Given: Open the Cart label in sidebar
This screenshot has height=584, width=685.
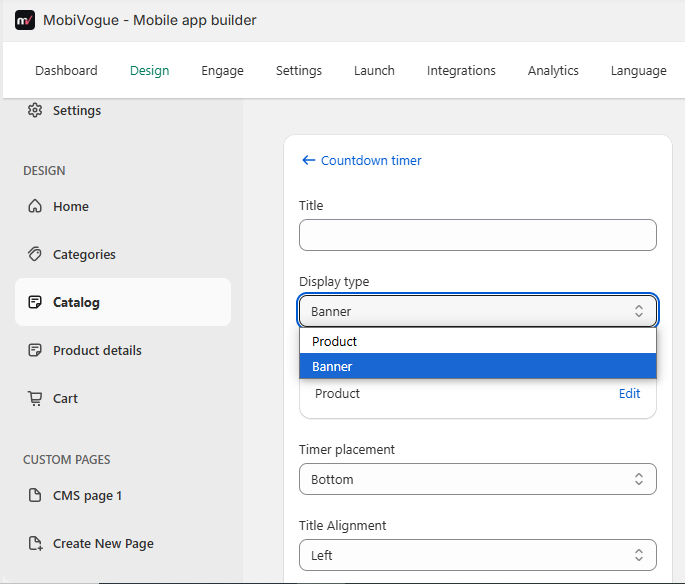Looking at the screenshot, I should click(x=66, y=398).
